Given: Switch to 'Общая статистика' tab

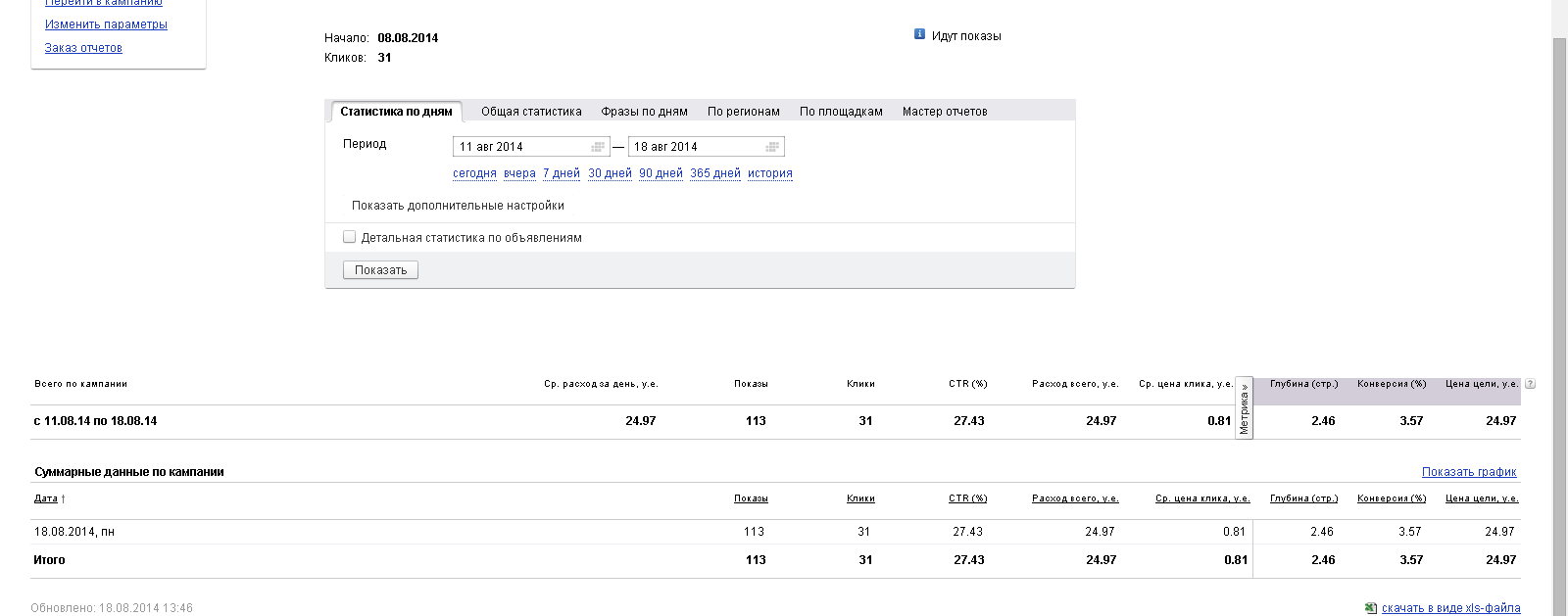Looking at the screenshot, I should point(531,112).
